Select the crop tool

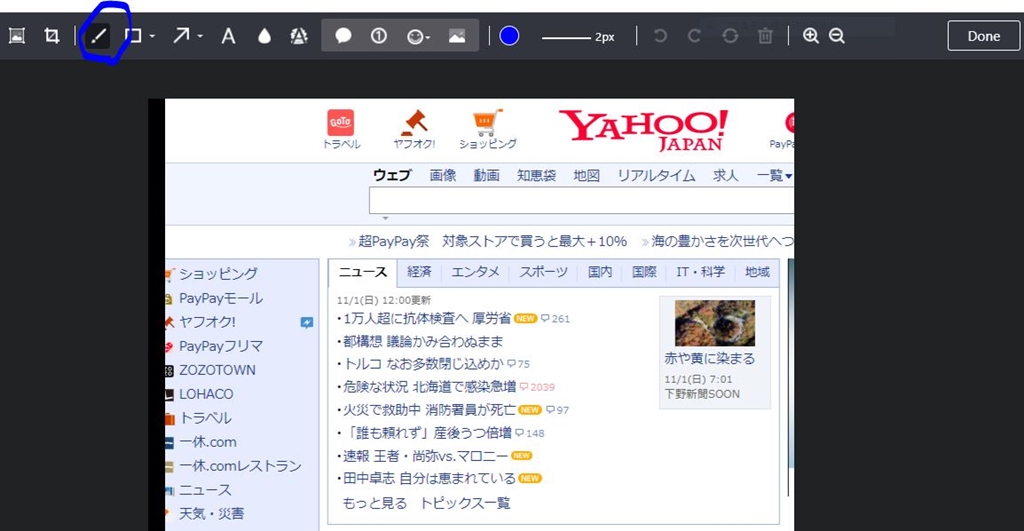click(52, 36)
